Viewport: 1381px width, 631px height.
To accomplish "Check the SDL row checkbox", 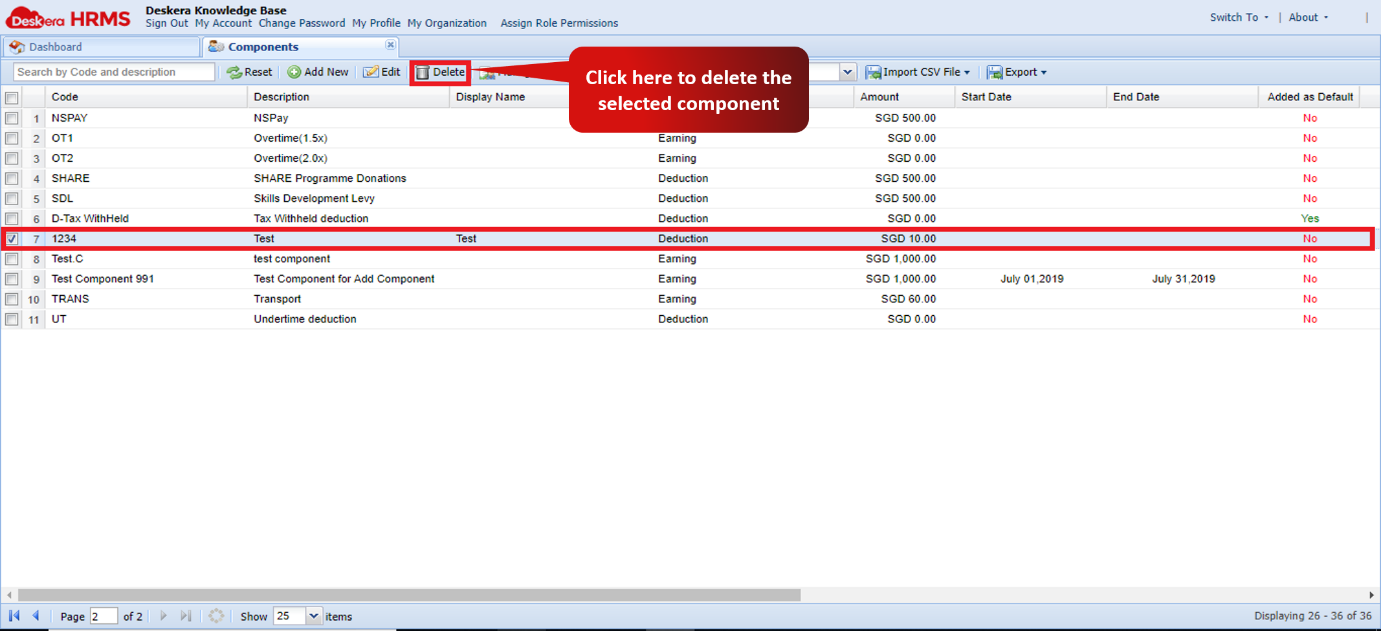I will coord(11,198).
